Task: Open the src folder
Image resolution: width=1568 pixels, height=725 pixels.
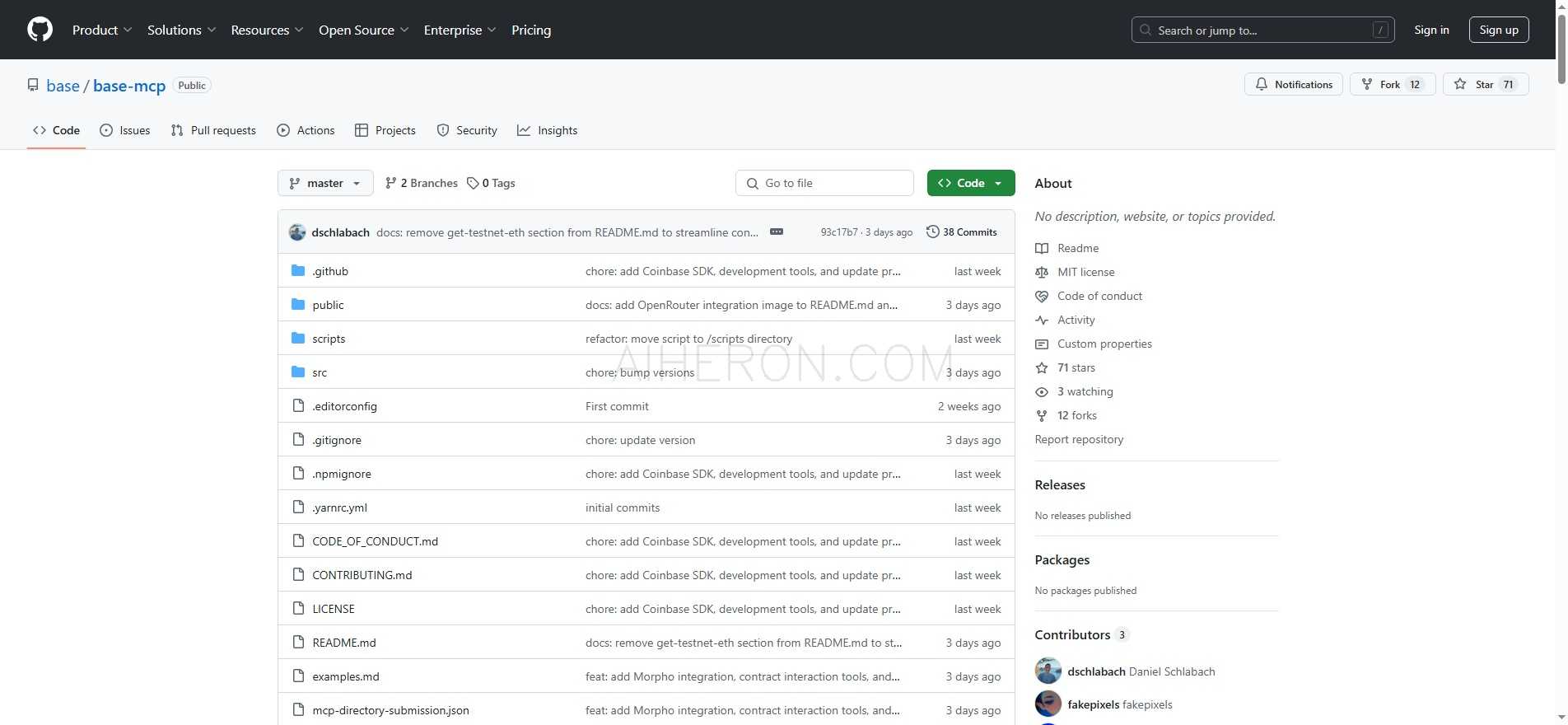Action: point(320,372)
